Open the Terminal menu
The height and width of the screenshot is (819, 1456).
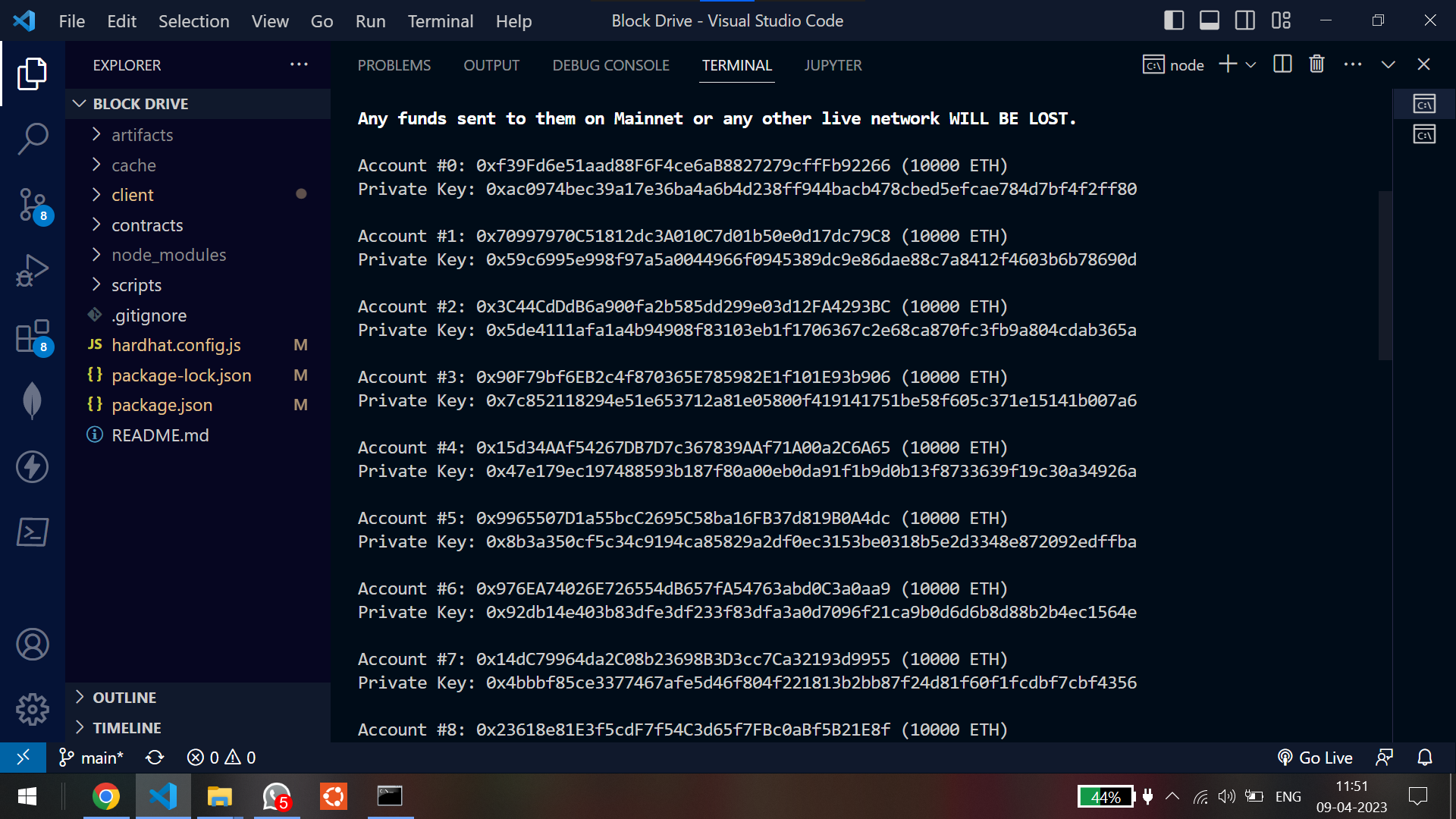point(440,20)
